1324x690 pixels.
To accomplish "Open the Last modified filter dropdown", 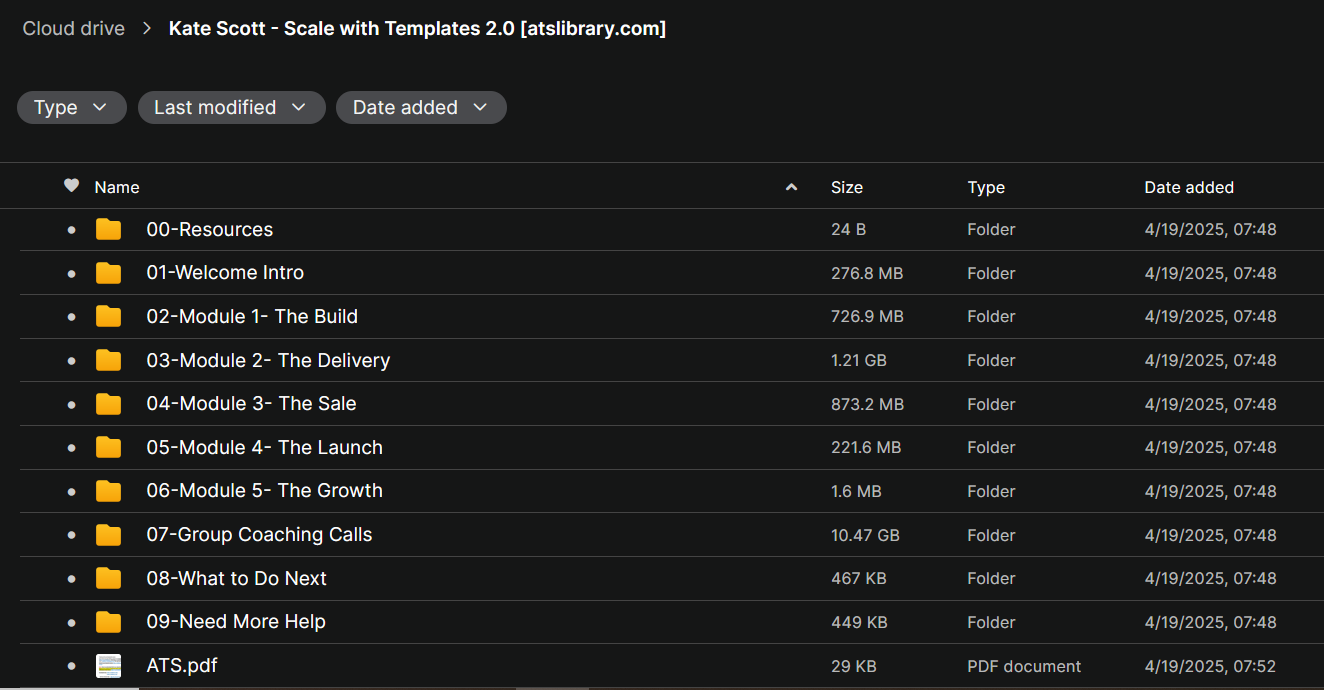I will 232,108.
